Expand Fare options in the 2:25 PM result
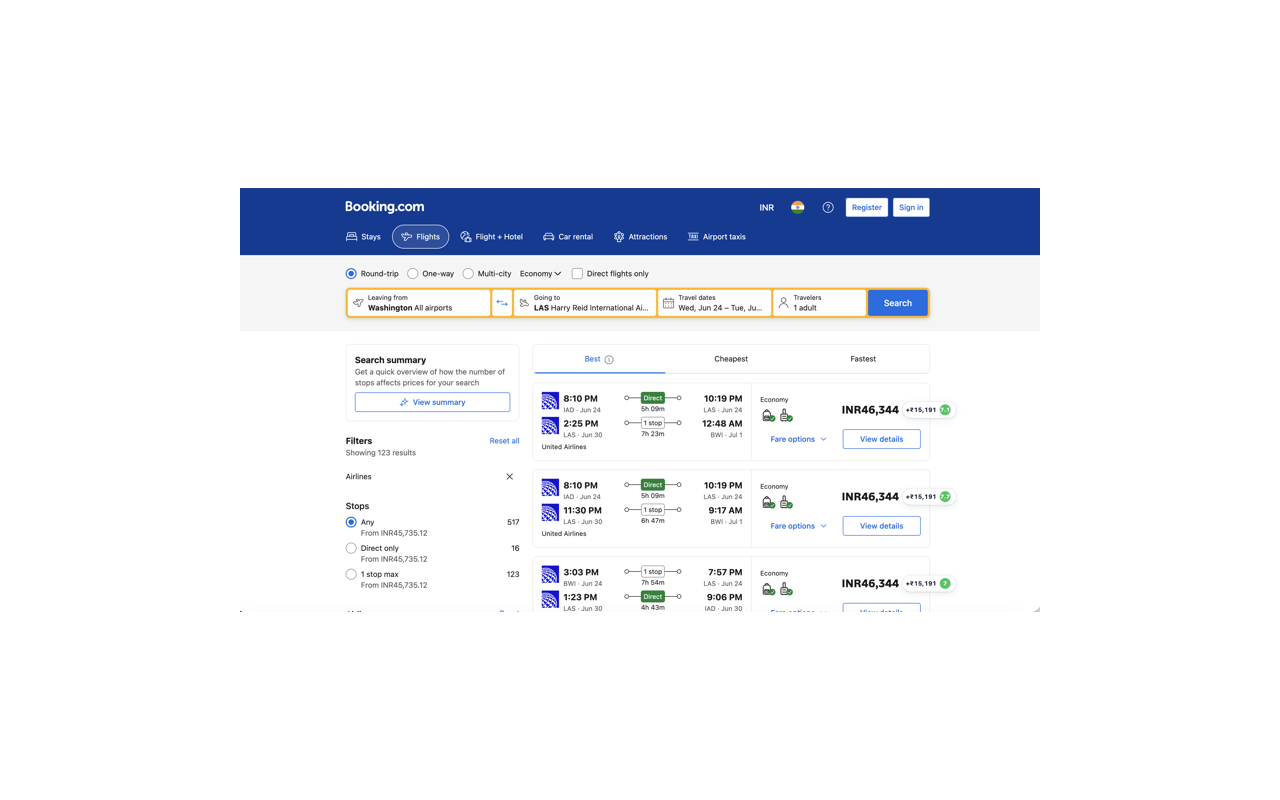The image size is (1280, 800). click(x=798, y=439)
